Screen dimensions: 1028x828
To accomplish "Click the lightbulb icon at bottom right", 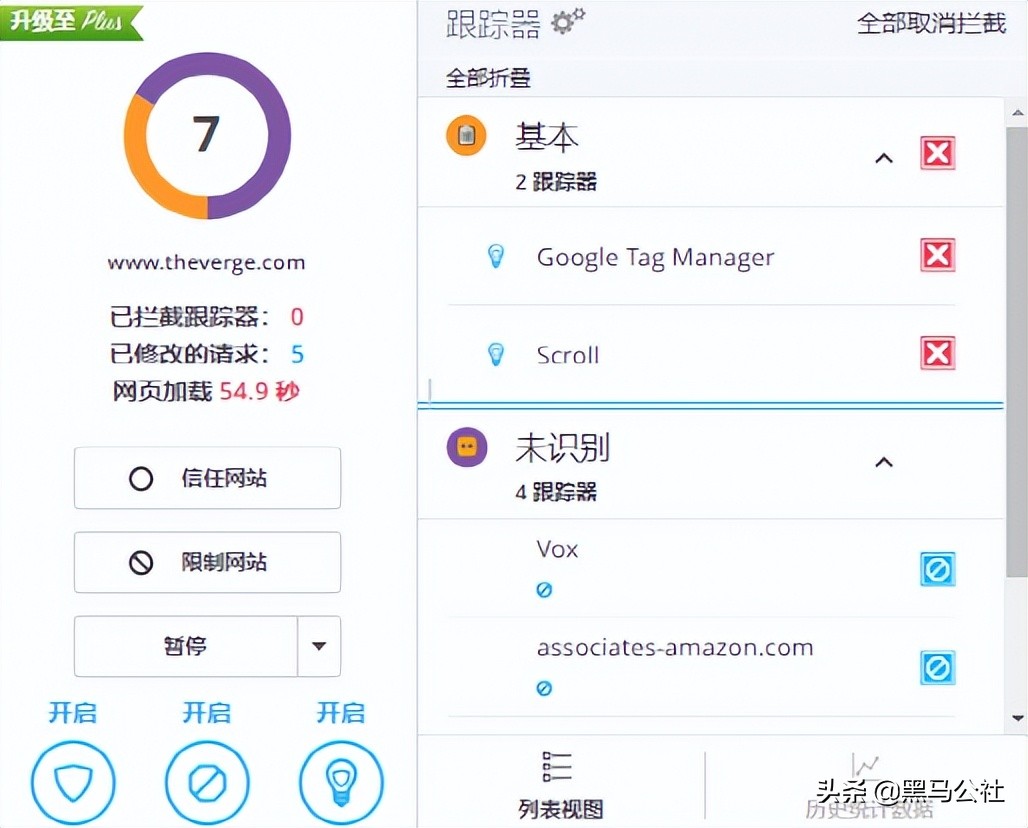I will (x=341, y=784).
